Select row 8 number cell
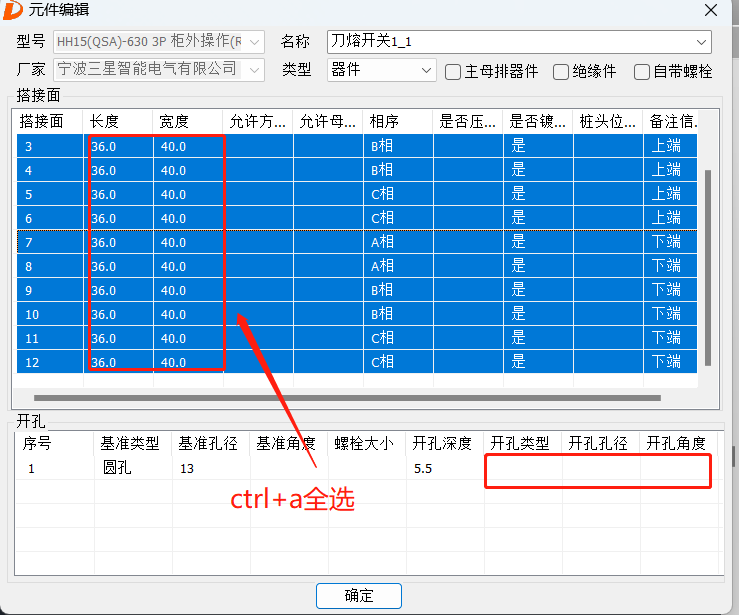Image resolution: width=739 pixels, height=615 pixels. tap(49, 266)
